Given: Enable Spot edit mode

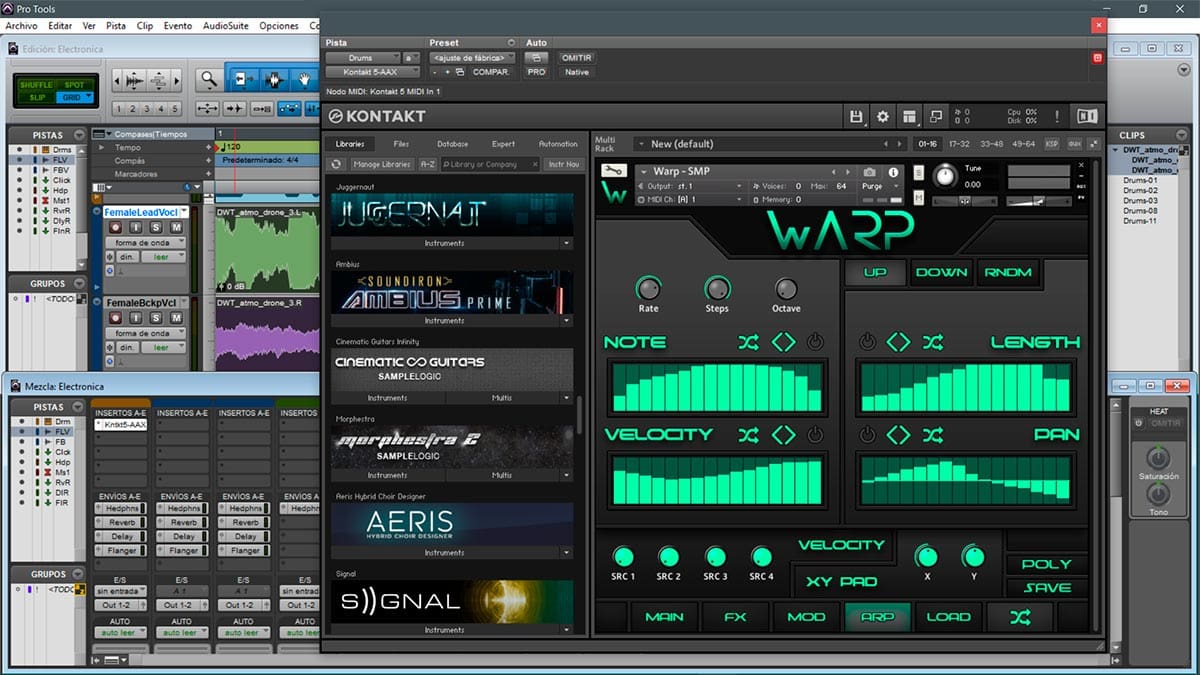Looking at the screenshot, I should coord(74,85).
